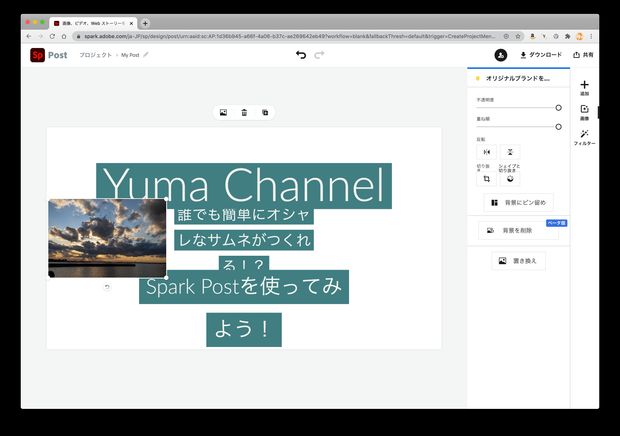Click 背景を削除 remove background button
620x436 pixels.
(518, 230)
